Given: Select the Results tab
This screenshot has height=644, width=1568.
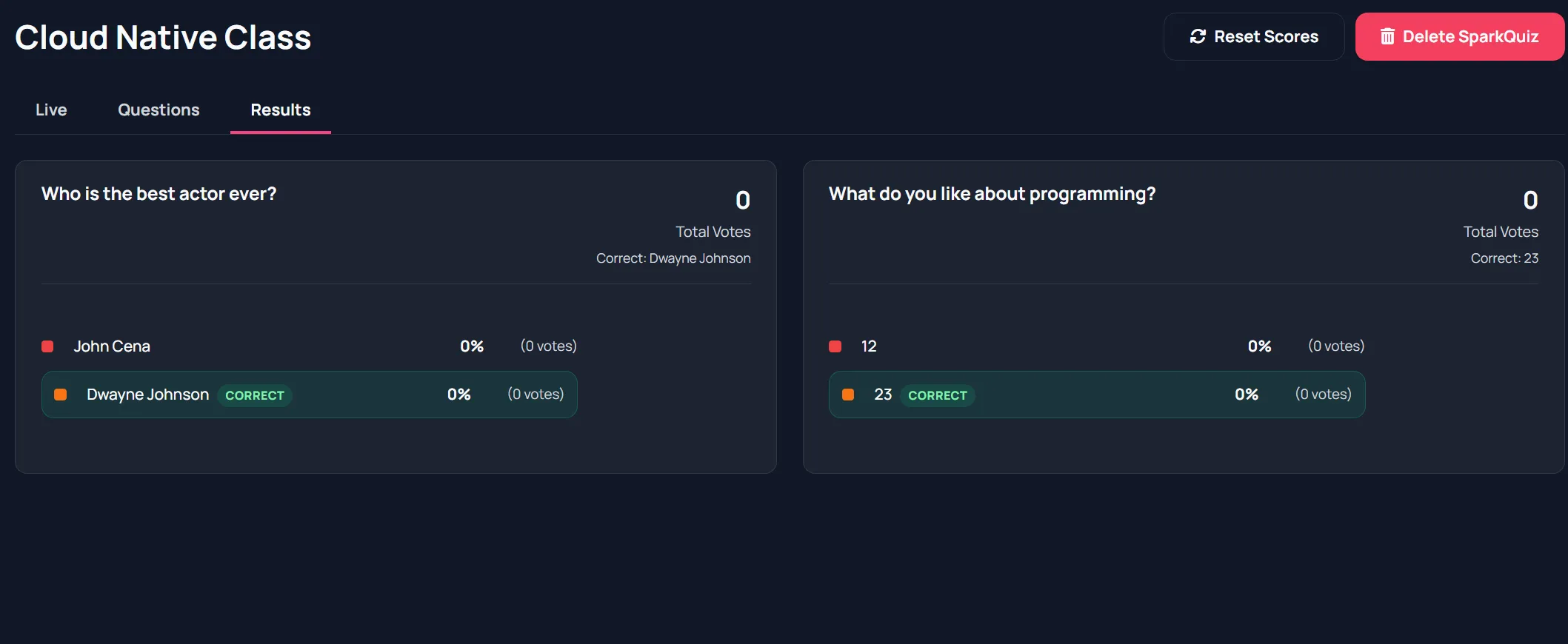Looking at the screenshot, I should click(x=281, y=110).
